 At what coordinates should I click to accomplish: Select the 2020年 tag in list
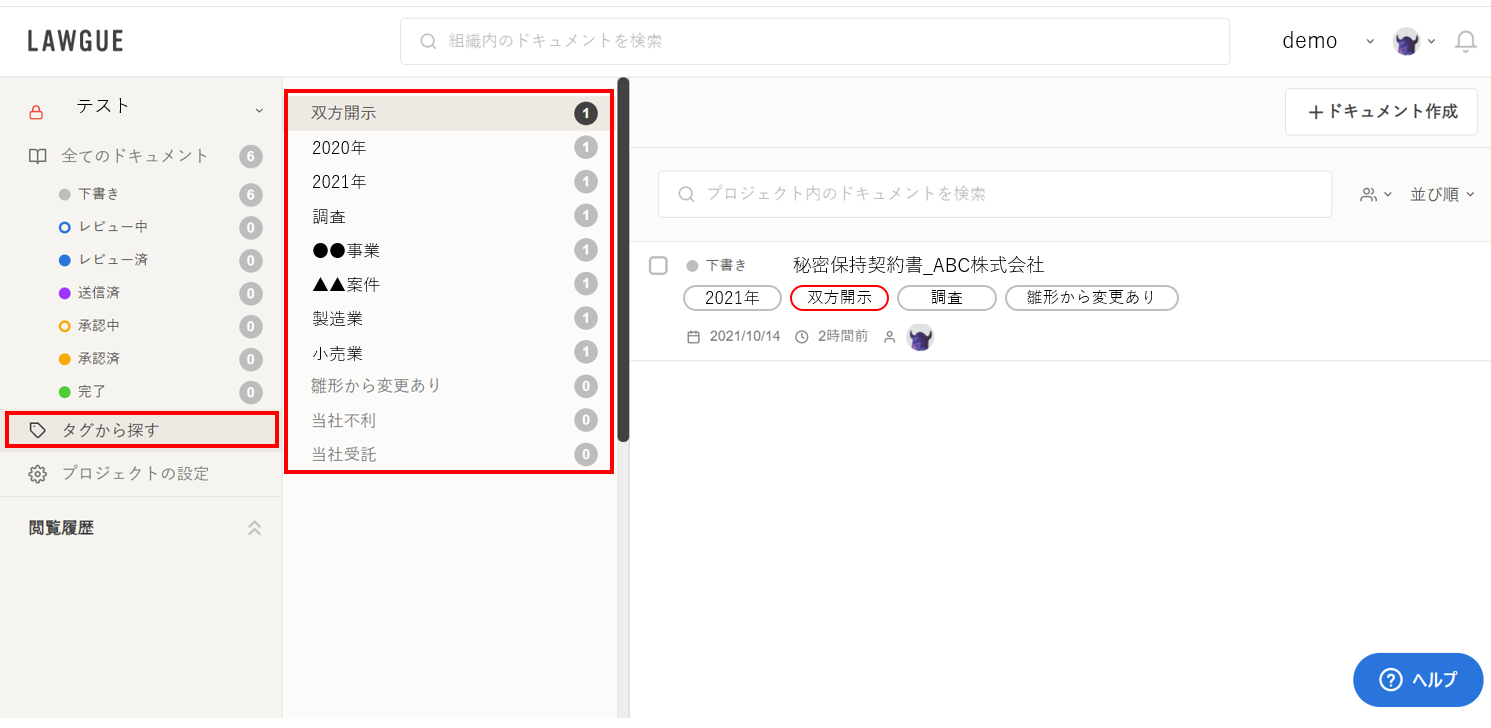click(x=339, y=148)
